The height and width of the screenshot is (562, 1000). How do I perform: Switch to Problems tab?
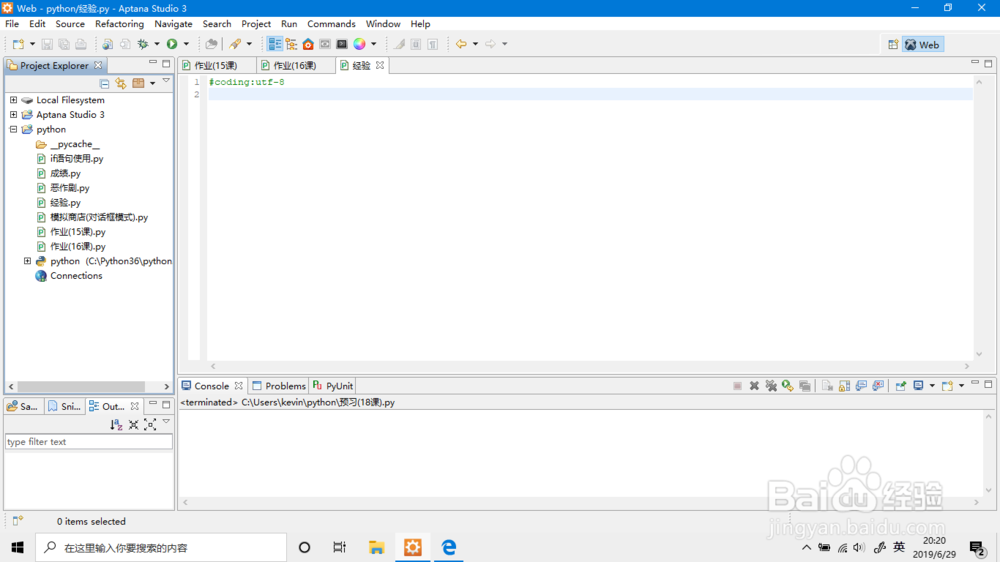pos(279,386)
